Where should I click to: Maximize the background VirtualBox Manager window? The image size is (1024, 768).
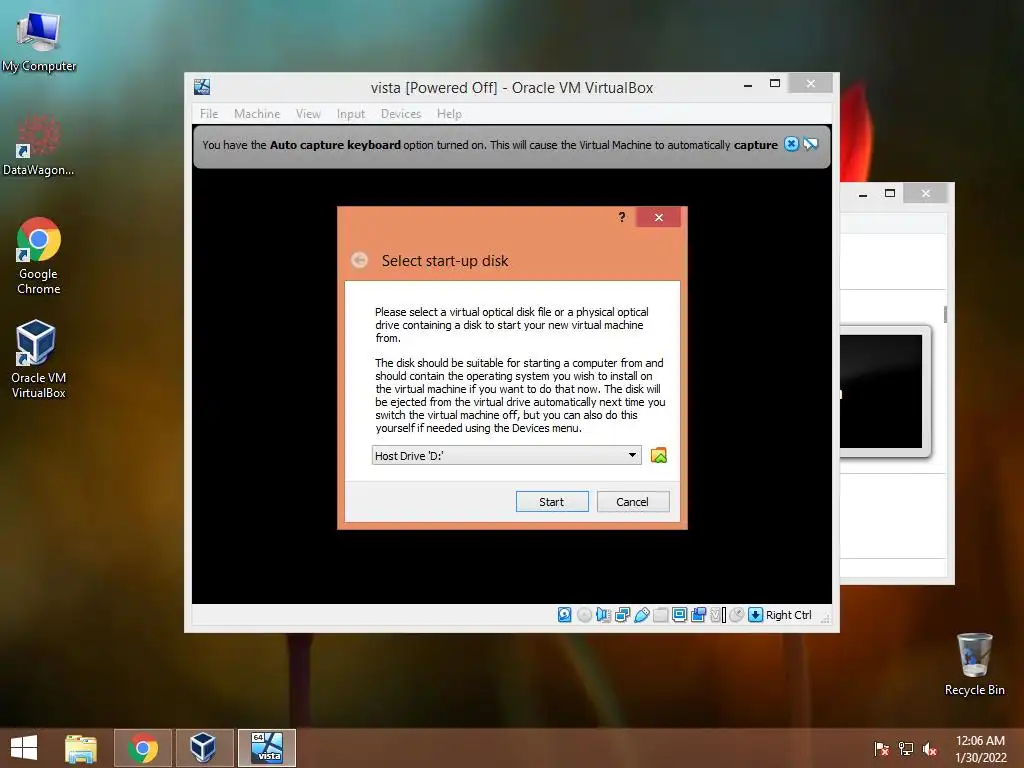tap(889, 193)
